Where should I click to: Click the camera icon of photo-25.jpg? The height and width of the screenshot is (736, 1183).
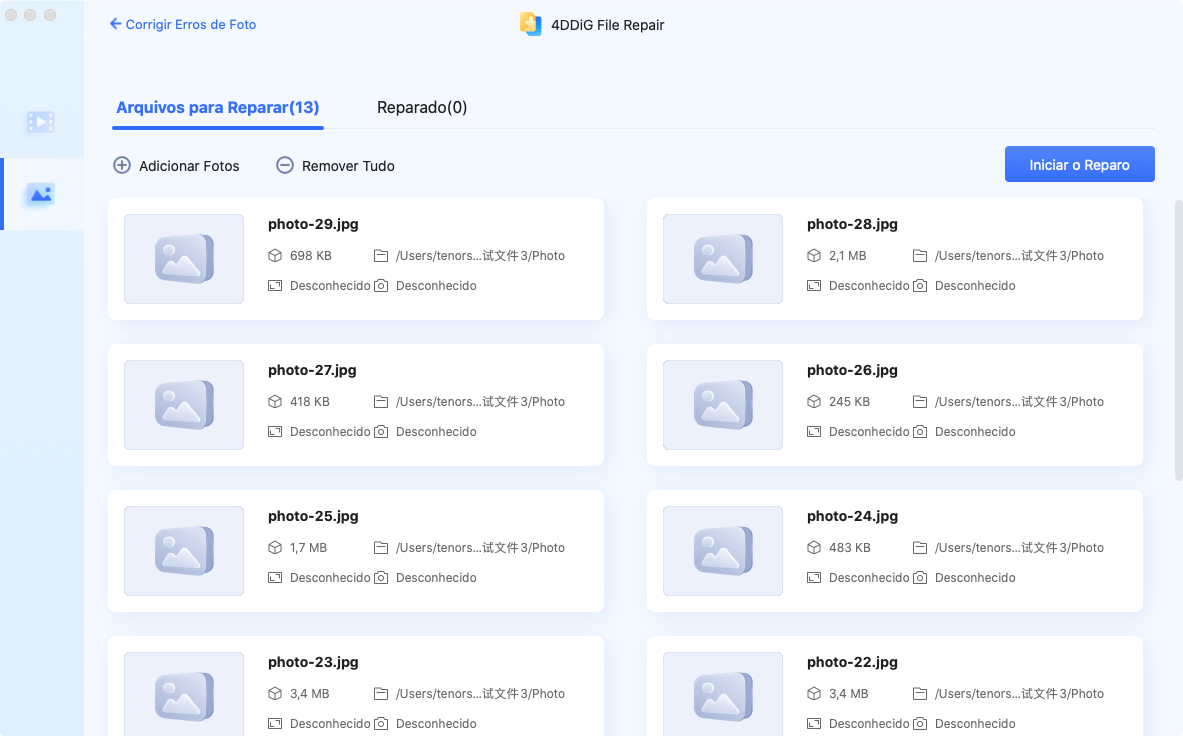pyautogui.click(x=381, y=578)
